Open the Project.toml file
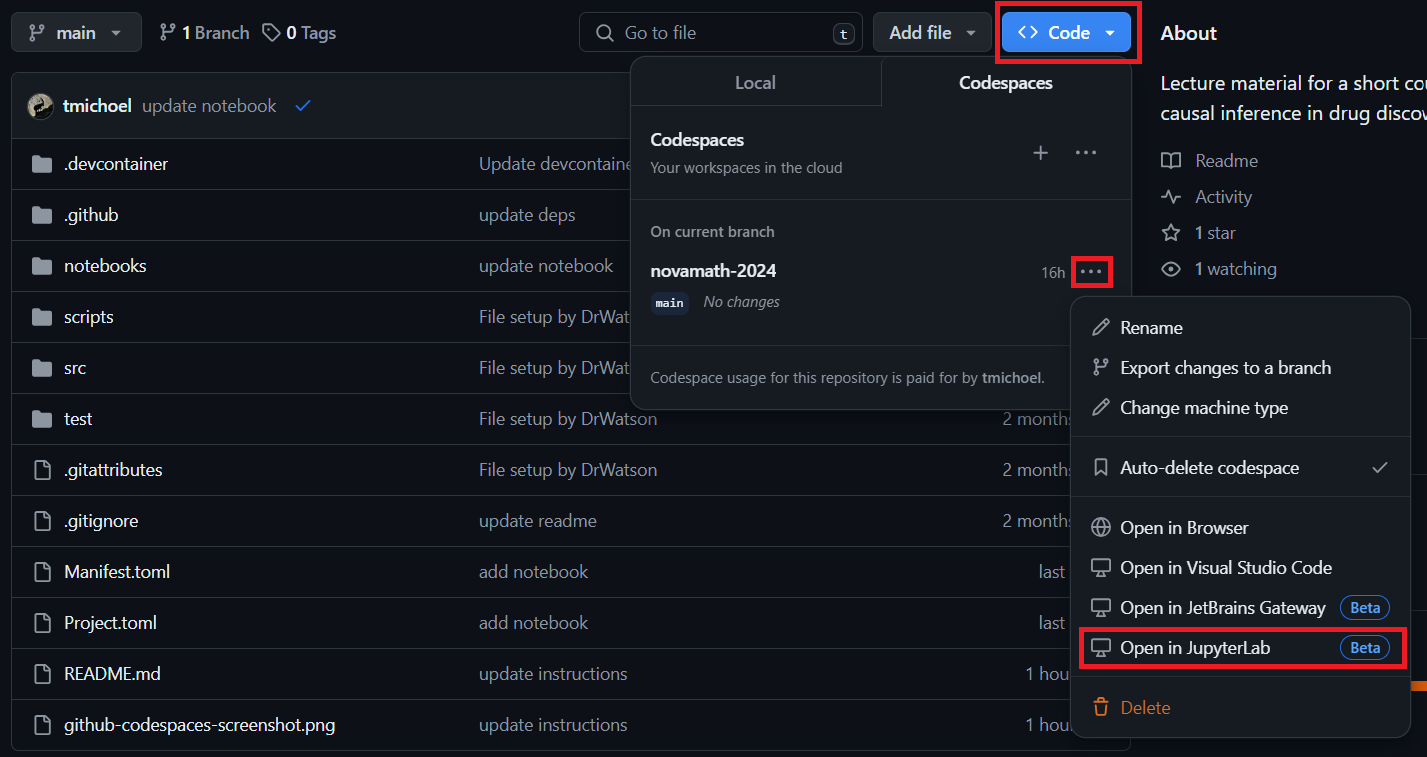Viewport: 1427px width, 757px height. pos(110,623)
